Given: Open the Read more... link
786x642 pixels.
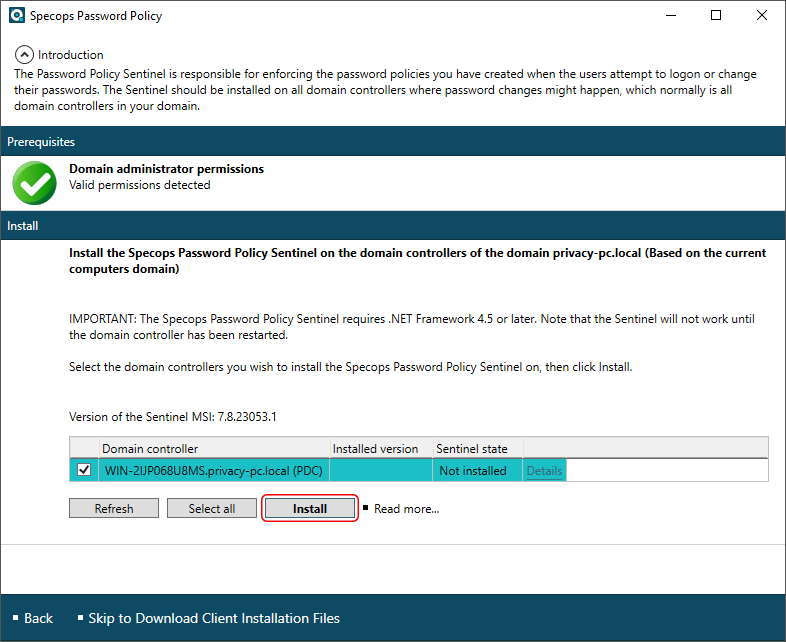Looking at the screenshot, I should 407,509.
